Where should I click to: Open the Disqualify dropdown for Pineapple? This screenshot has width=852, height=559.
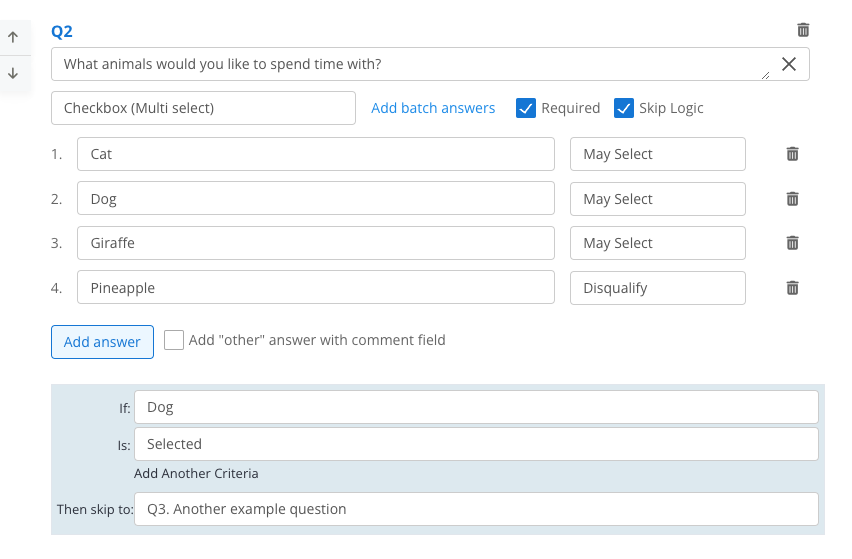[x=657, y=288]
